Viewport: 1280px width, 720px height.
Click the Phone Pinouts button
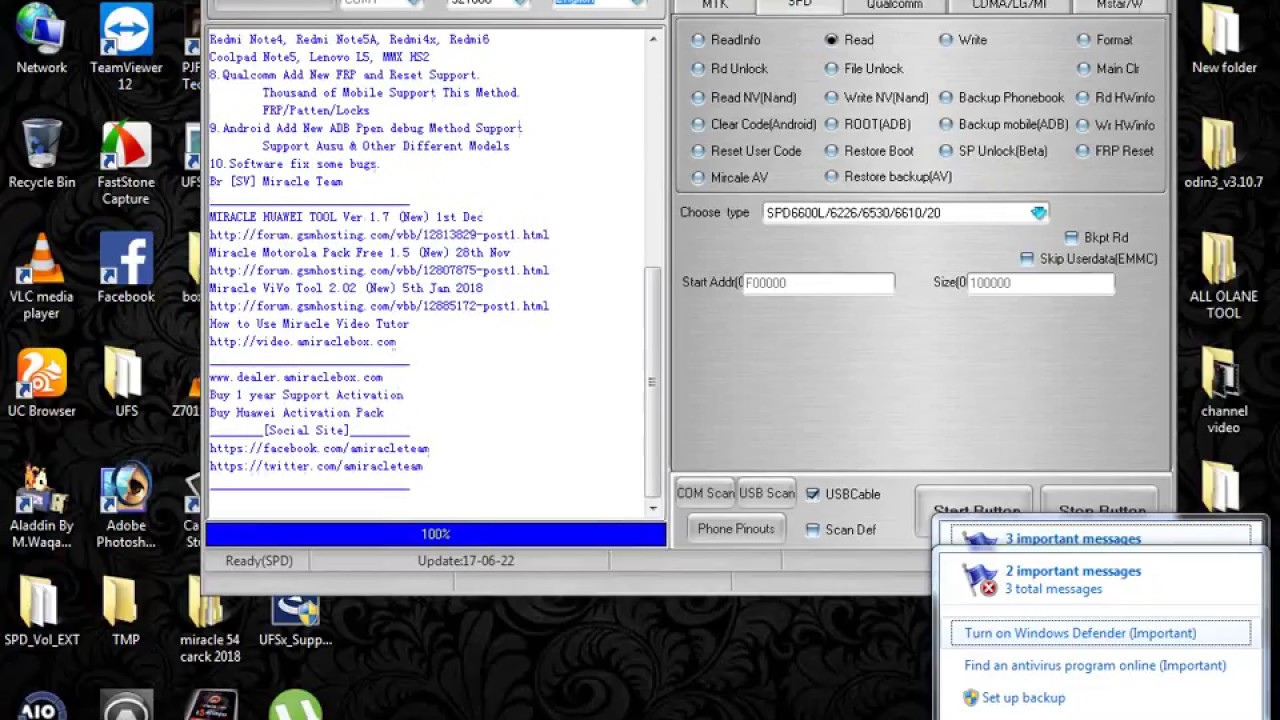(x=736, y=529)
